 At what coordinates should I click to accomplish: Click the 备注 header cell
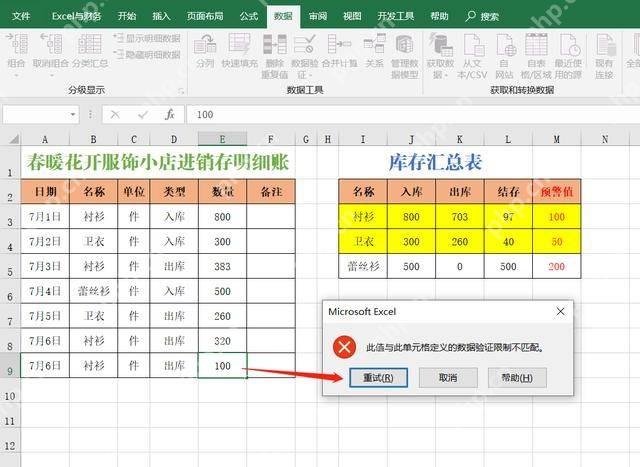[271, 191]
